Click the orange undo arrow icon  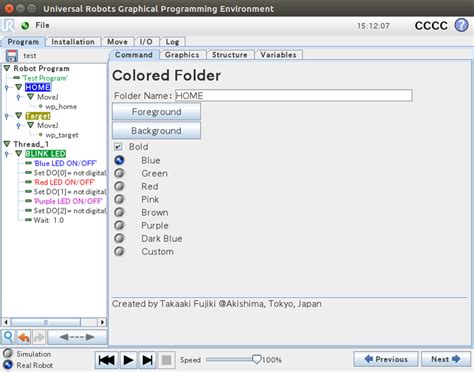click(x=24, y=337)
